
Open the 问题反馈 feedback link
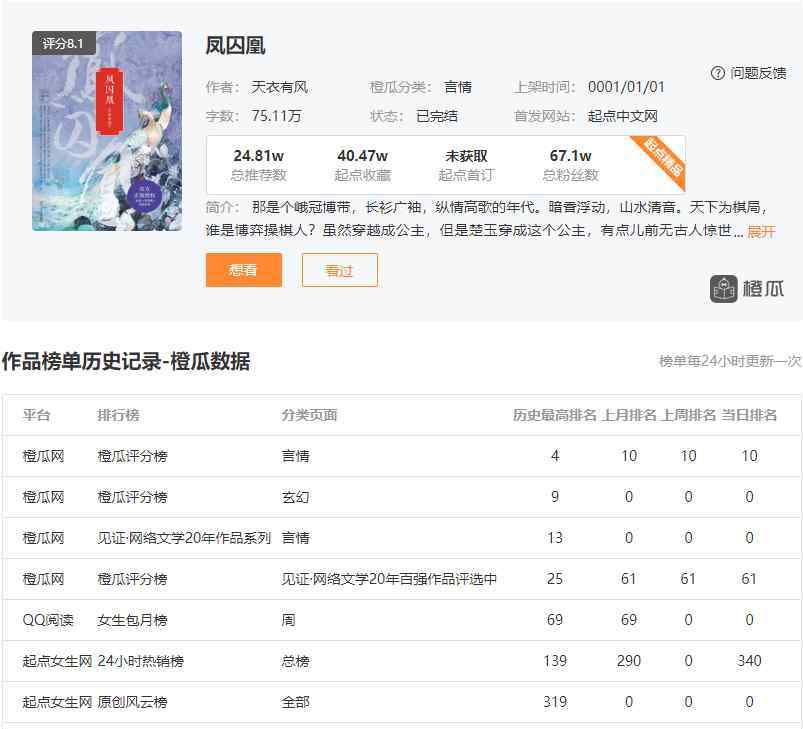(x=758, y=73)
